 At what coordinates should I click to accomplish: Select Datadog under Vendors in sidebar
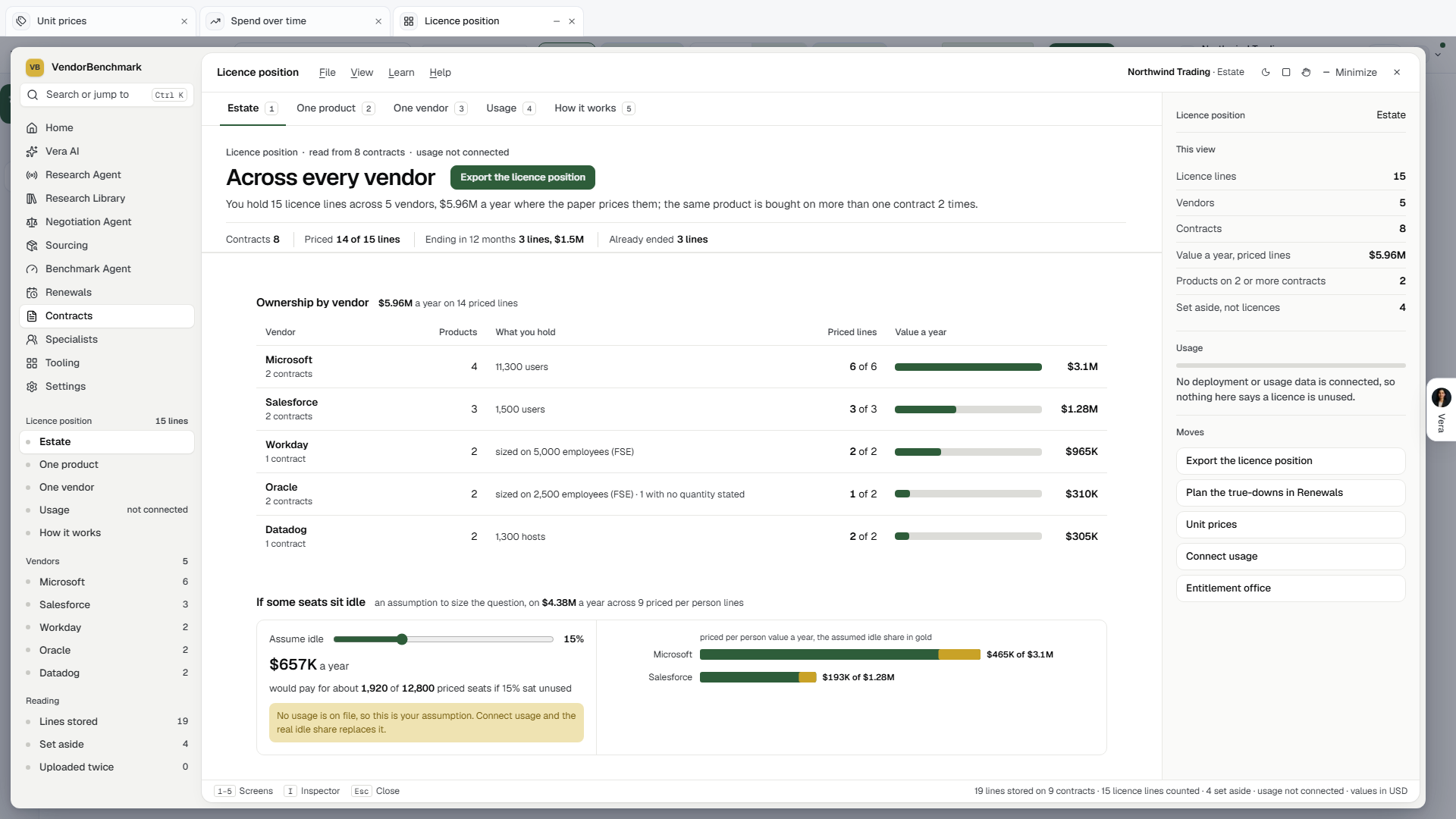[106, 673]
